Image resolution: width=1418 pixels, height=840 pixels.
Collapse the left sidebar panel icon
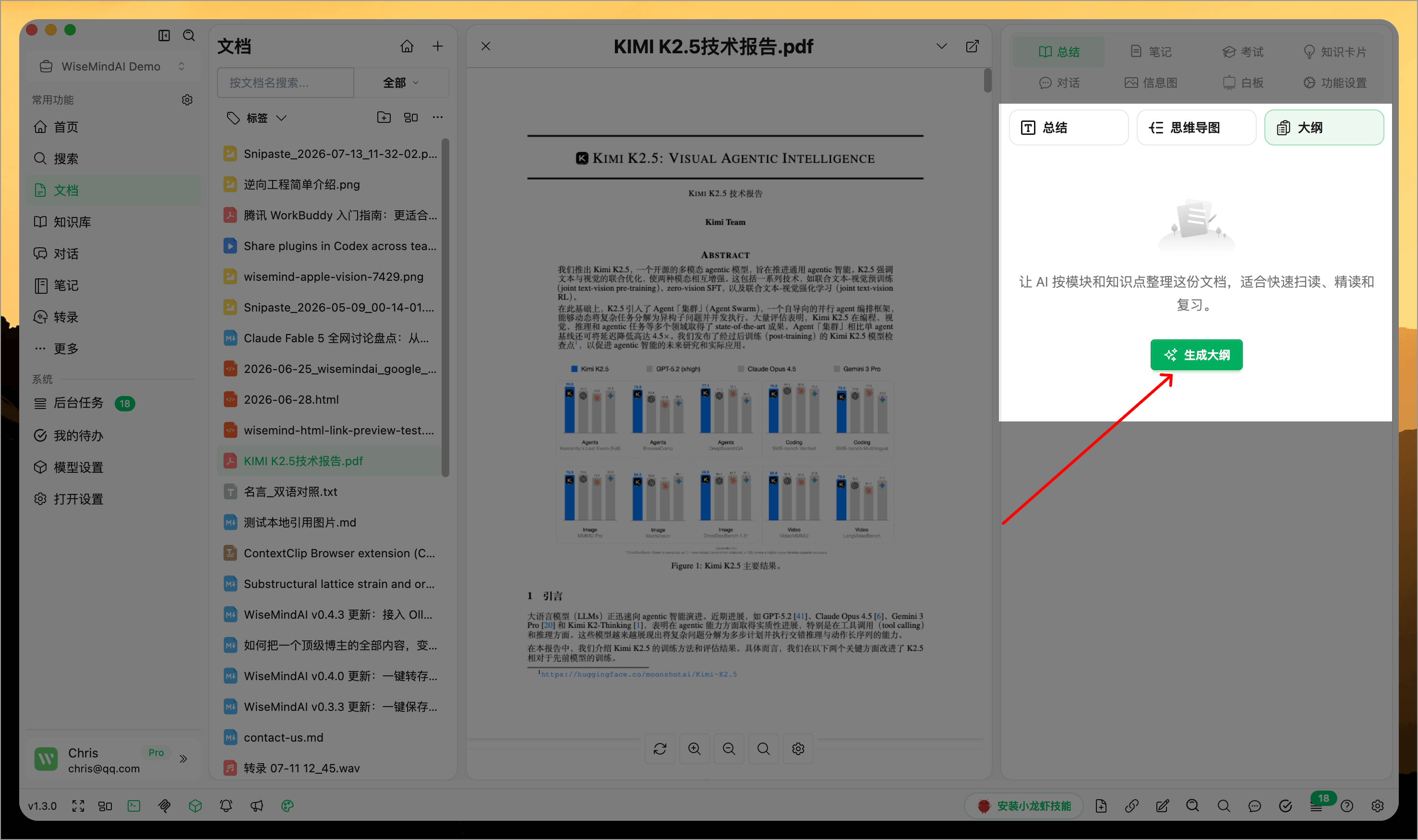[x=164, y=36]
